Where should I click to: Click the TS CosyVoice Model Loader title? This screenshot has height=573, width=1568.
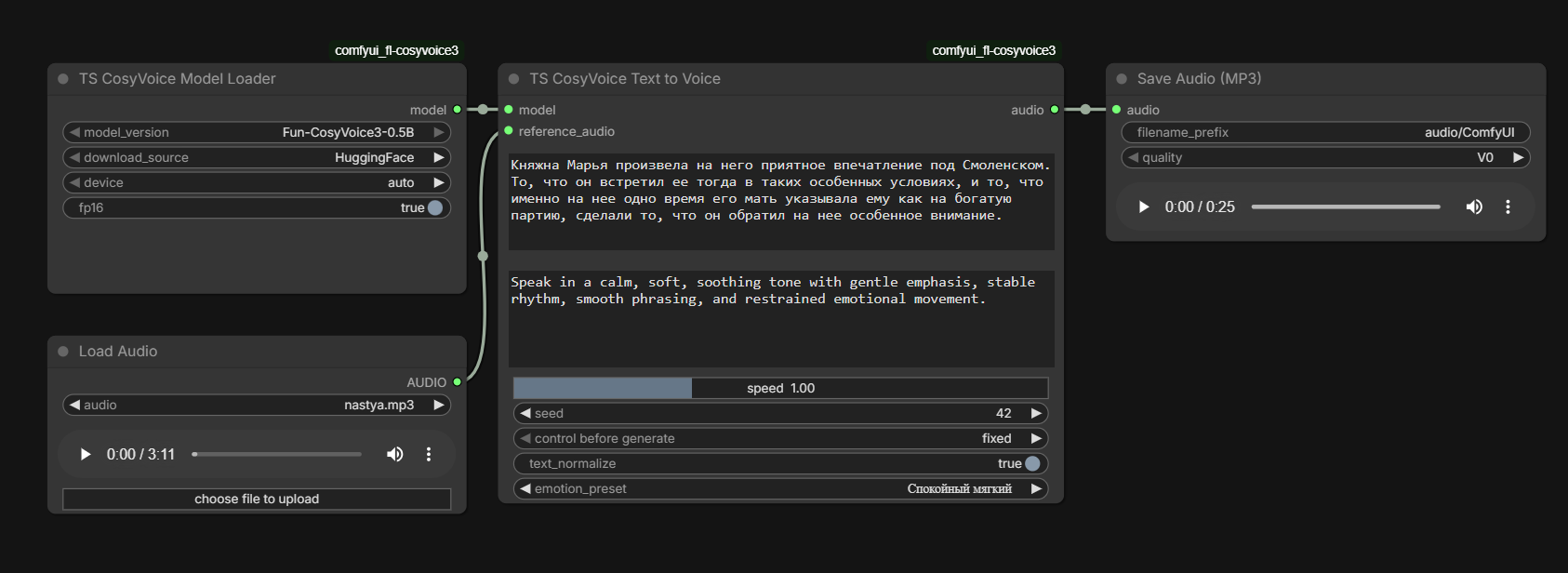[177, 79]
